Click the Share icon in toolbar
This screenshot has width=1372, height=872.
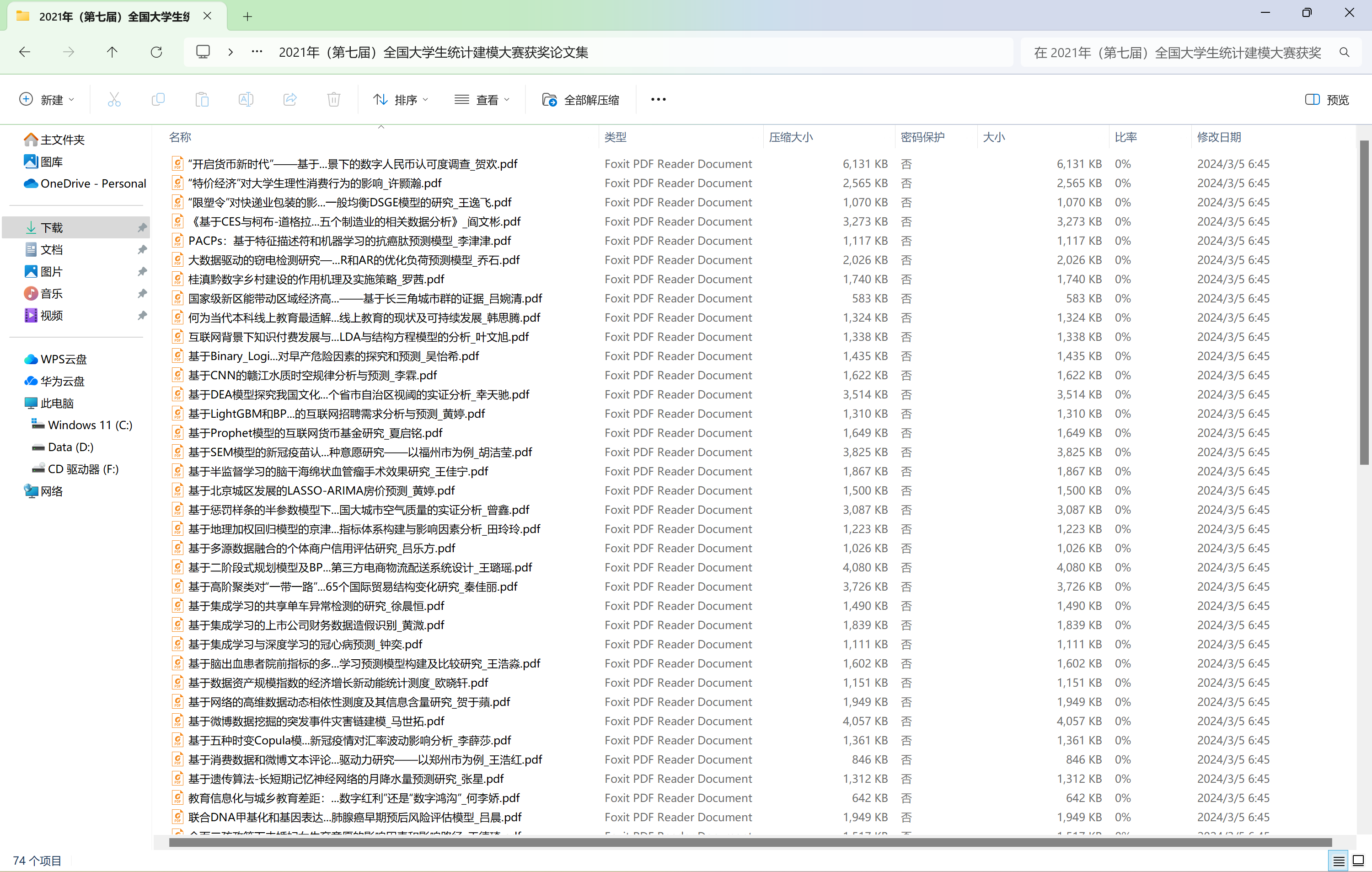290,100
